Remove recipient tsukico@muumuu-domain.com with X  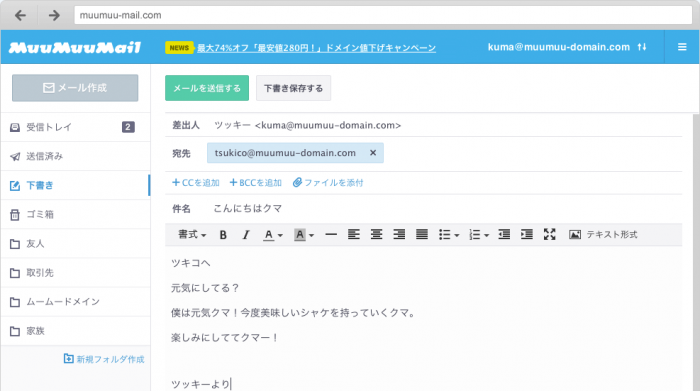pyautogui.click(x=373, y=153)
